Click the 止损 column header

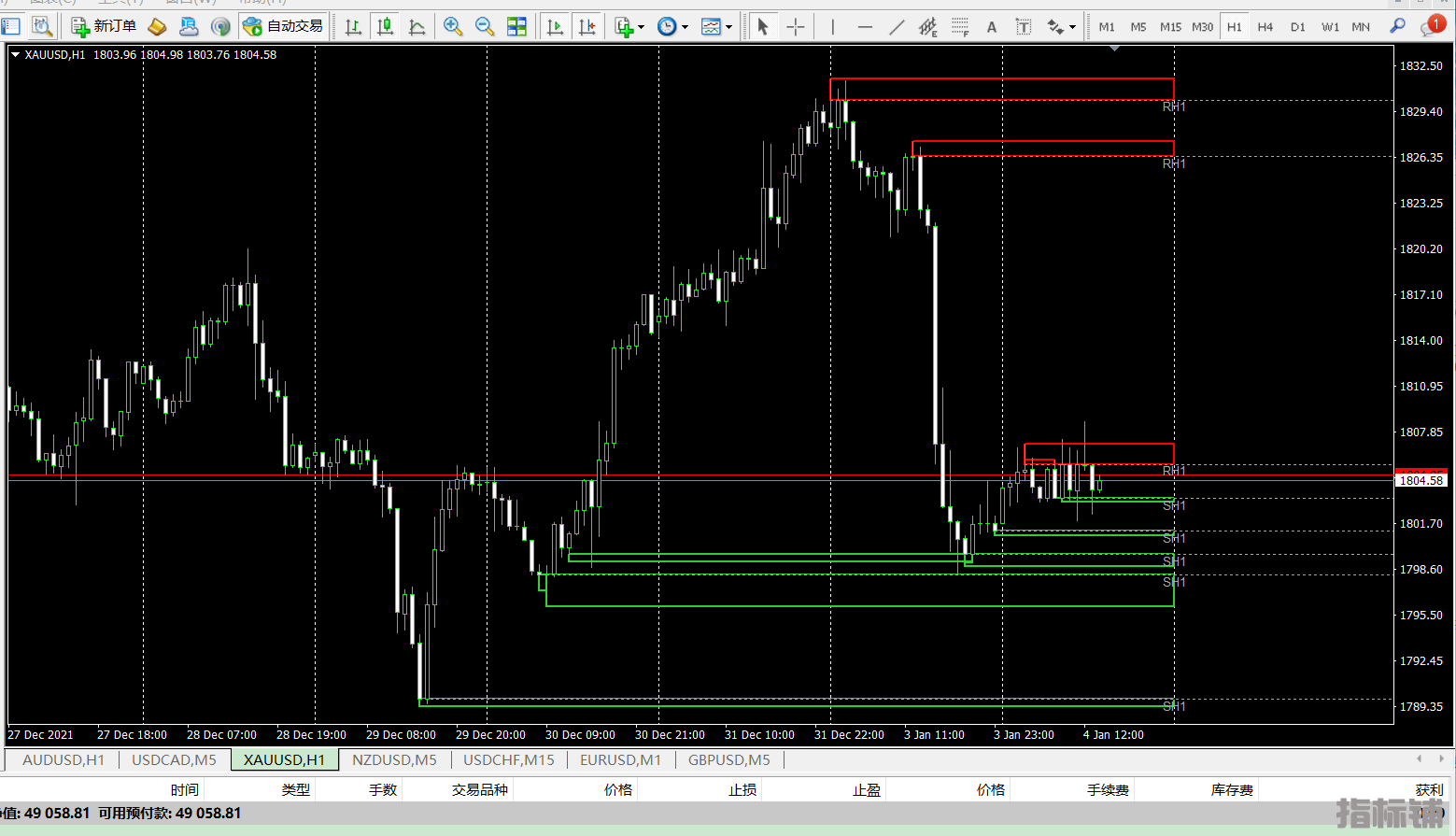coord(742,790)
